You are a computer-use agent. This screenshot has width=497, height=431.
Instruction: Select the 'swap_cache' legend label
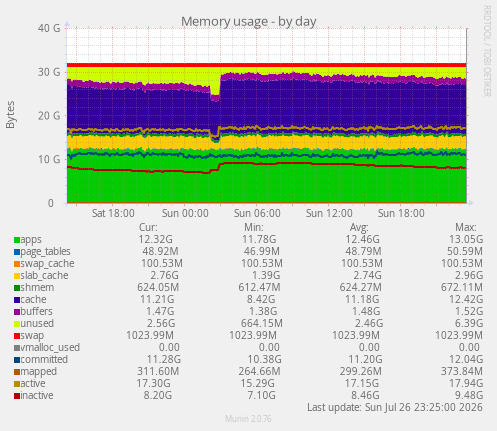[x=47, y=264]
